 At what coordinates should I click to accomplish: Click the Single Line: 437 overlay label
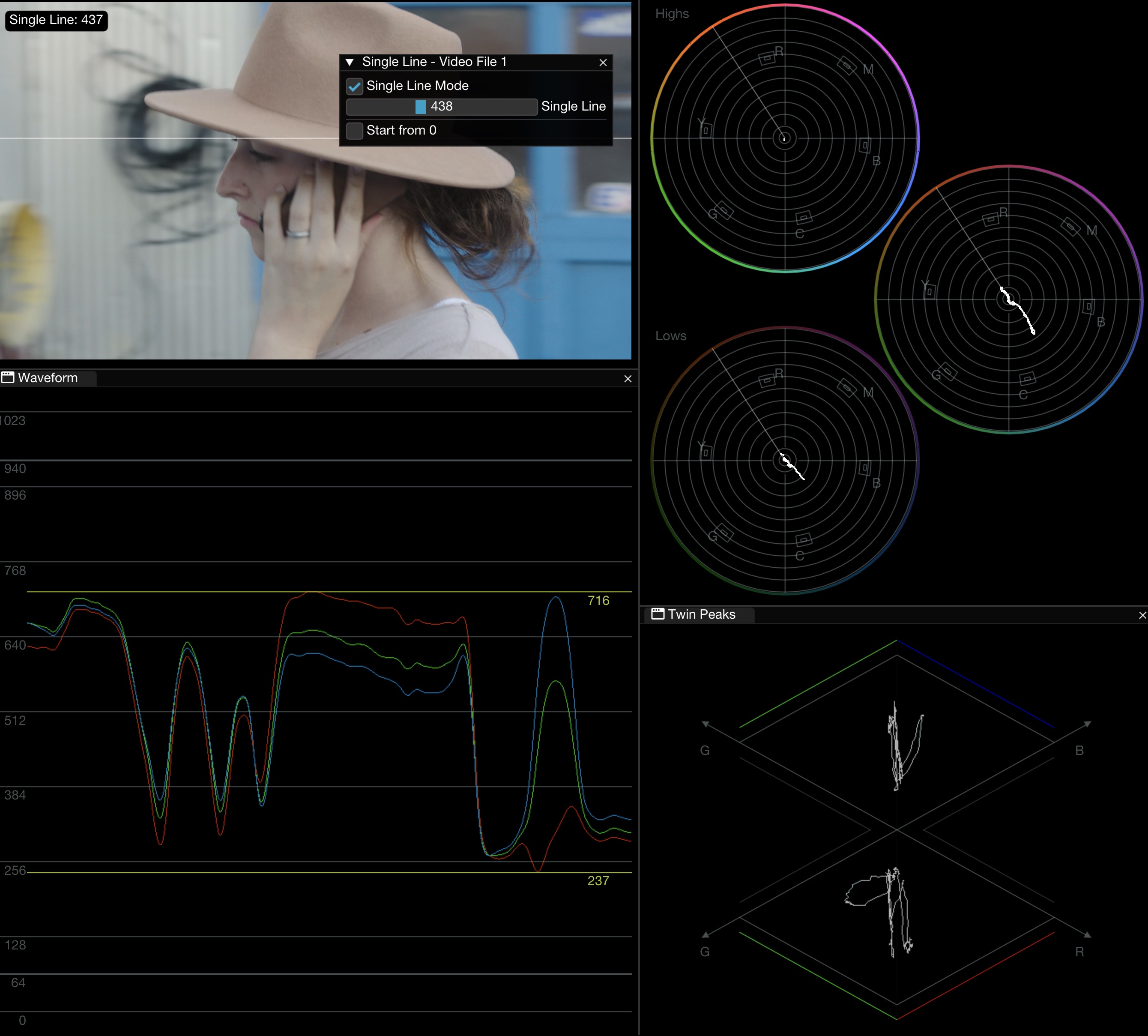tap(56, 20)
